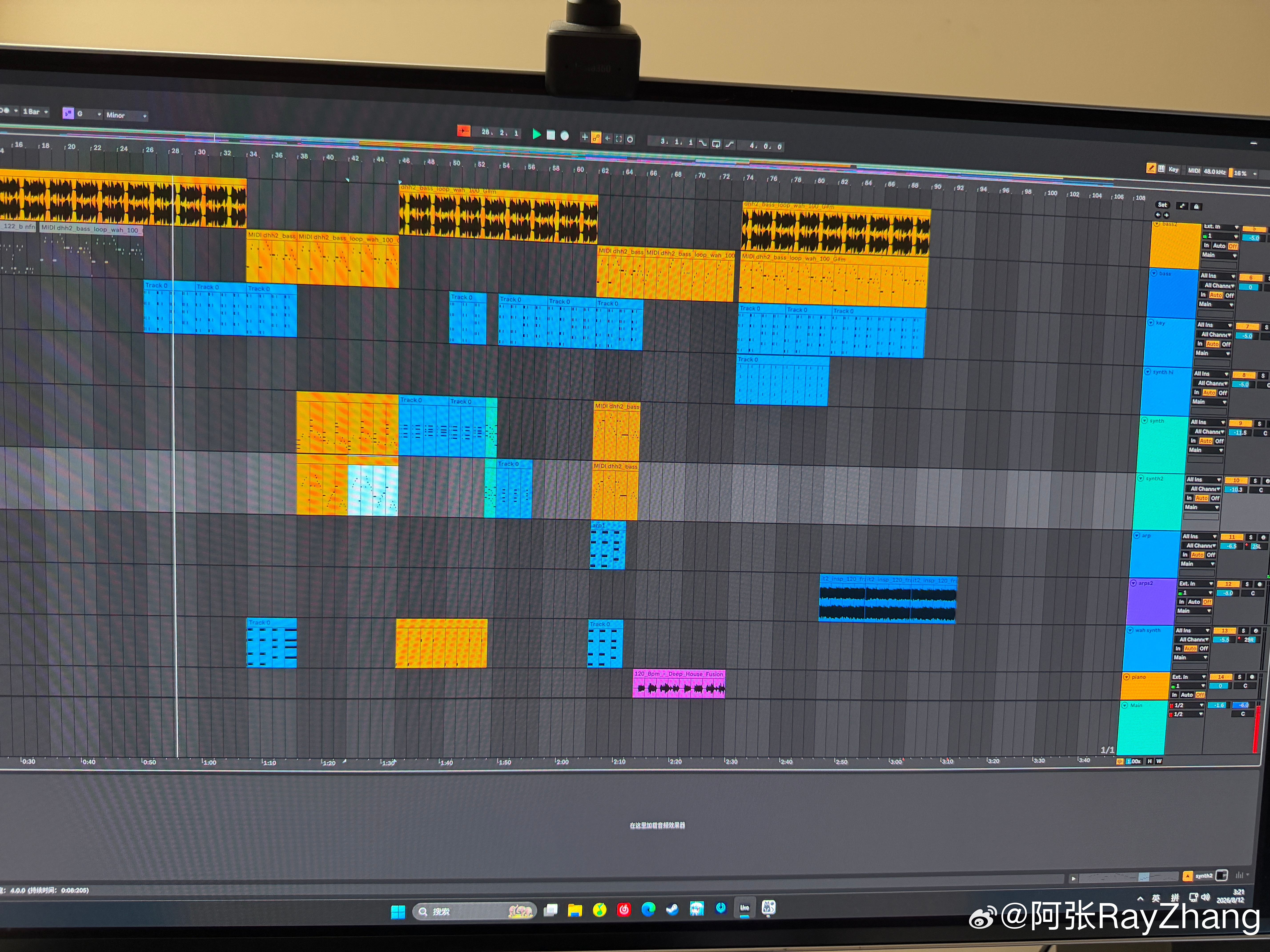Click the Arrangement Record circle button

pos(564,135)
